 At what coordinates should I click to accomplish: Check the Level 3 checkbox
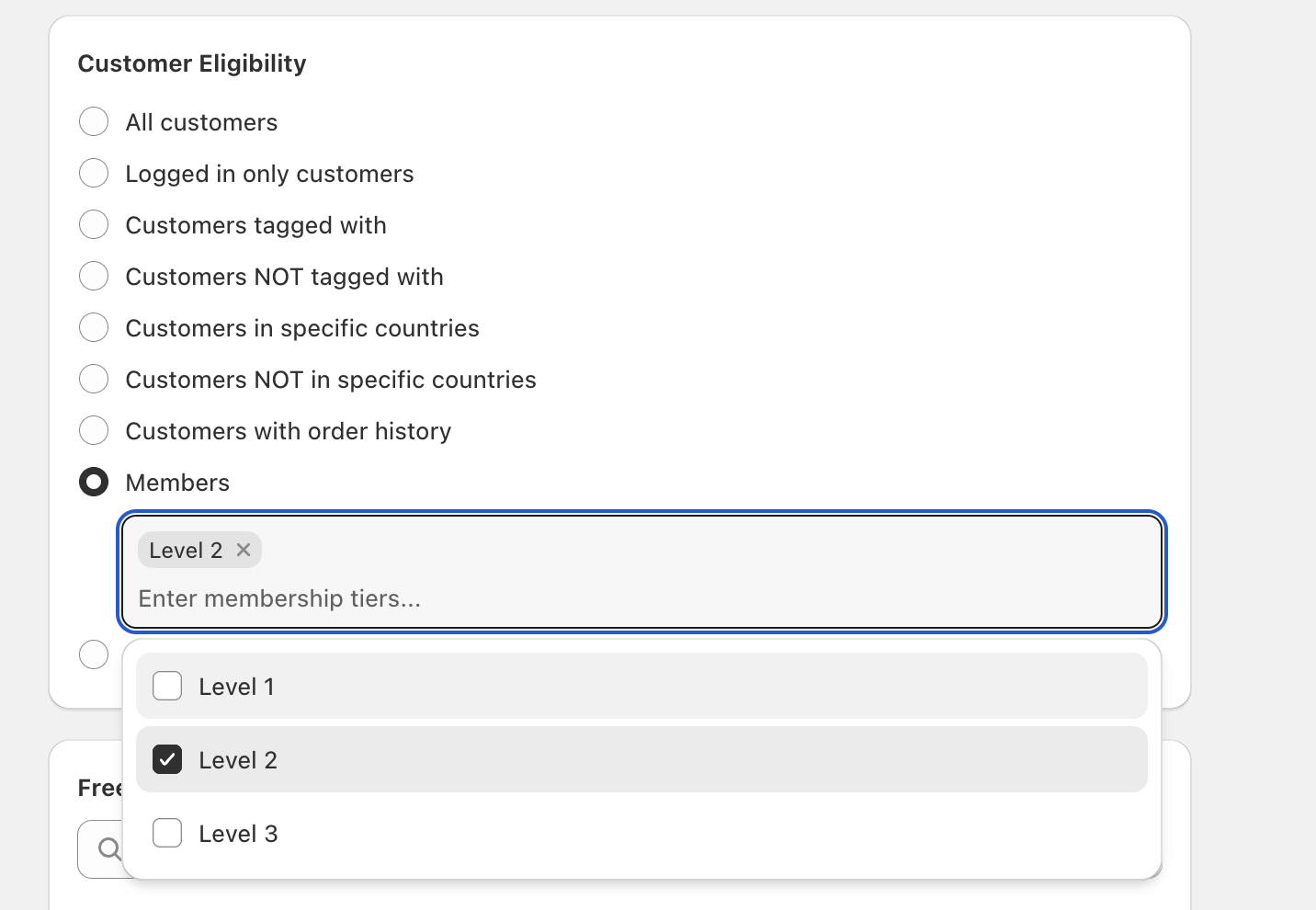pos(167,833)
